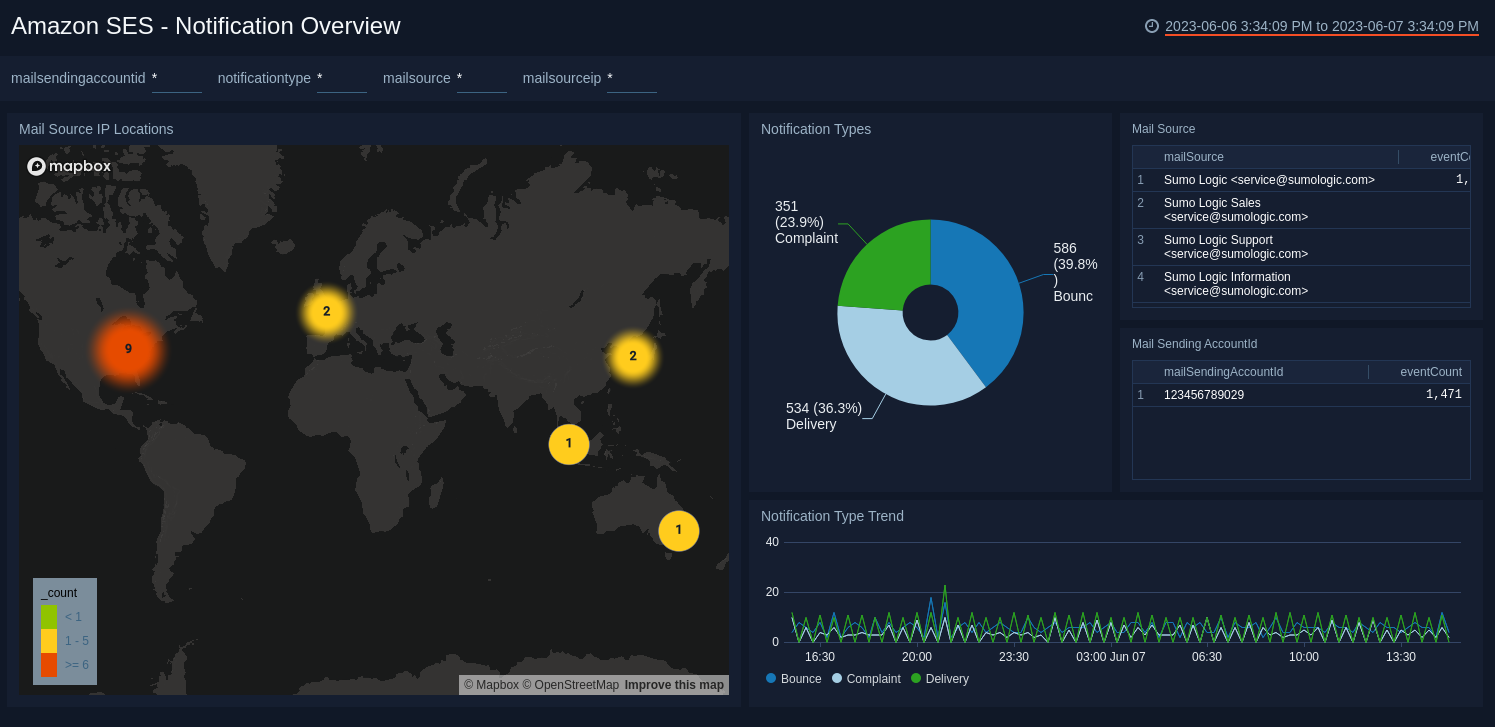Viewport: 1495px width, 727px height.
Task: Click the "Improve this map" link
Action: click(x=674, y=685)
